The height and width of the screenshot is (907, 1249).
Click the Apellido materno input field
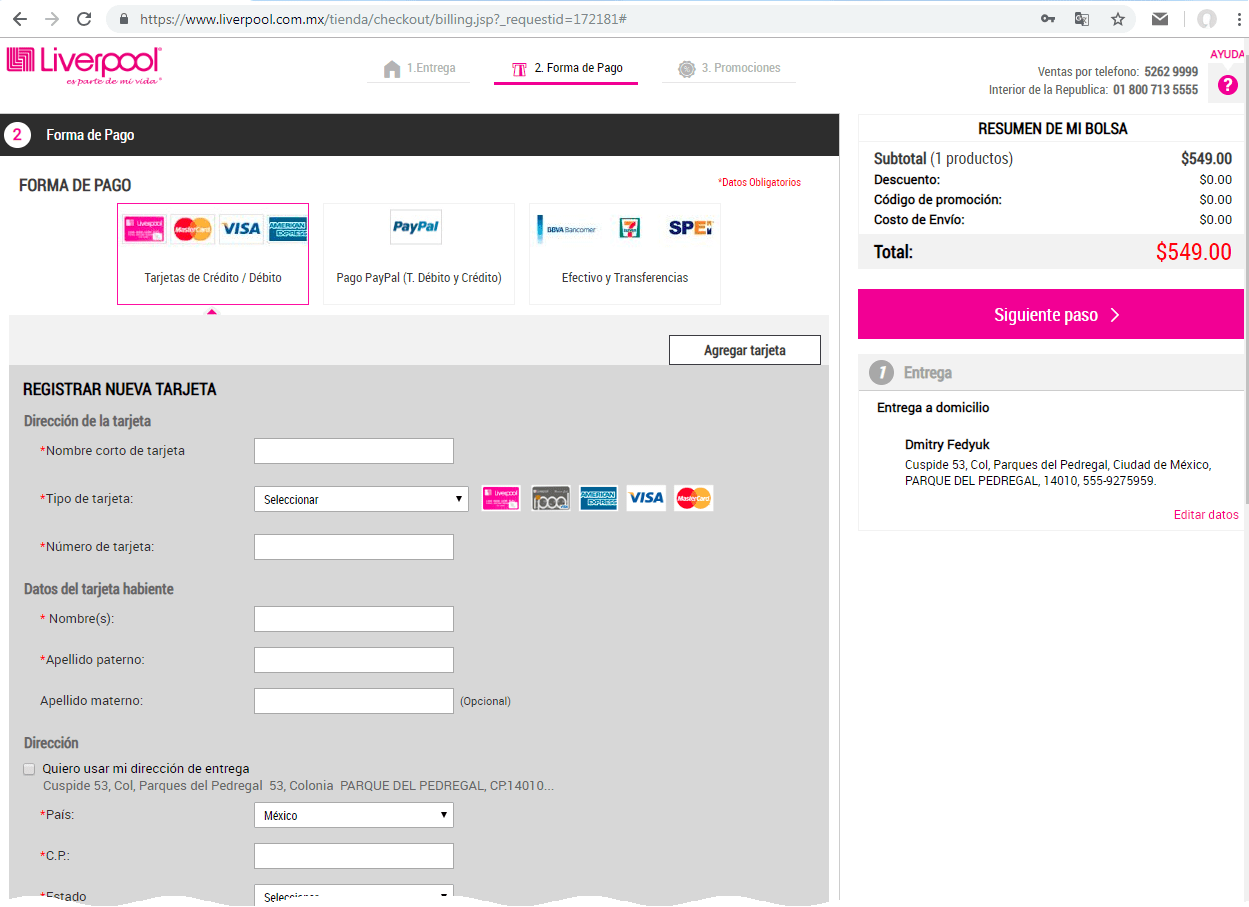[354, 701]
